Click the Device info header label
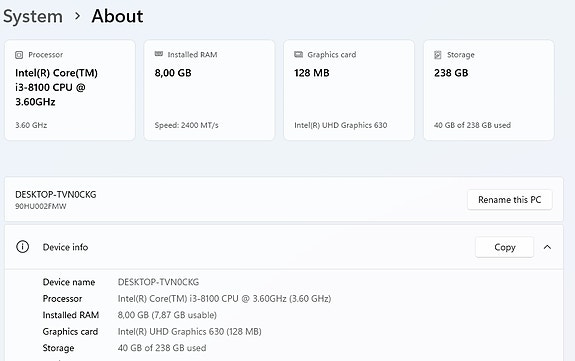The height and width of the screenshot is (361, 575). click(65, 247)
